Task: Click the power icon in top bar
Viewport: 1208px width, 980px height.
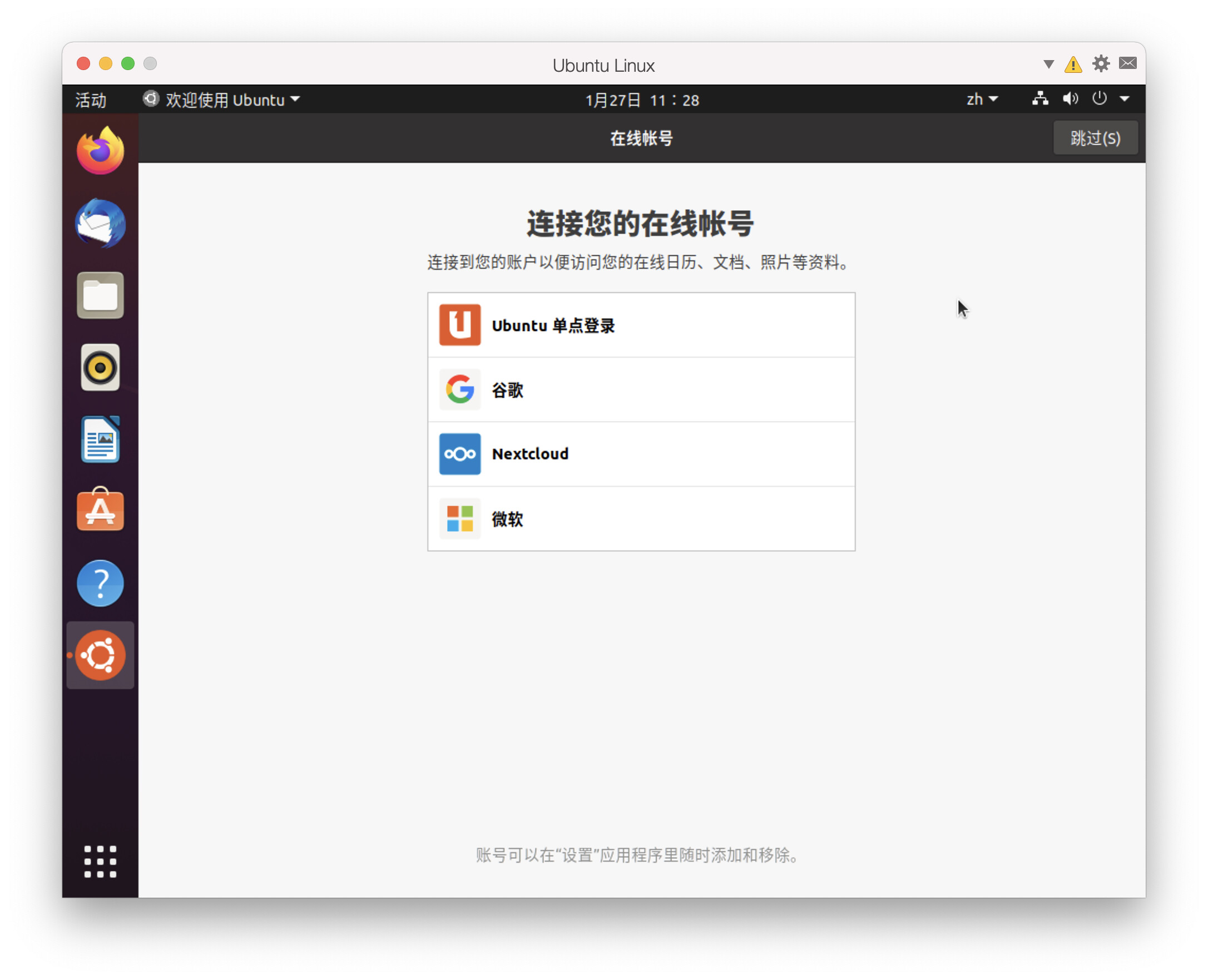Action: pos(1100,99)
